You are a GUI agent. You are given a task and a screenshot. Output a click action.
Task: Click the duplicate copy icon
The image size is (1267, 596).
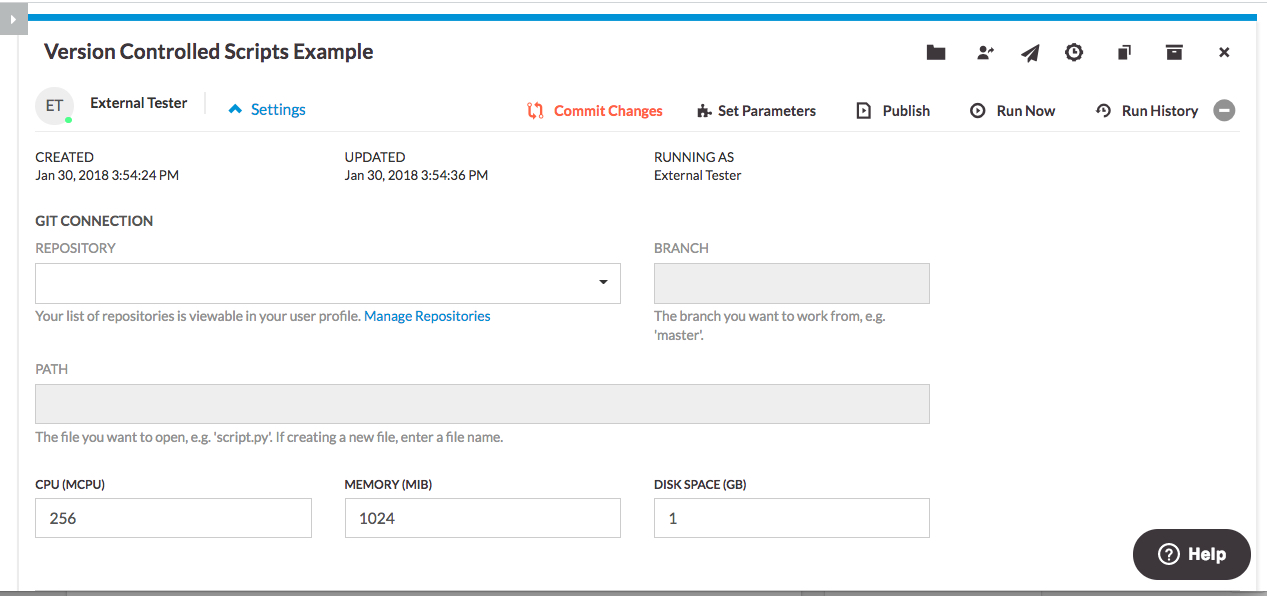(x=1124, y=53)
